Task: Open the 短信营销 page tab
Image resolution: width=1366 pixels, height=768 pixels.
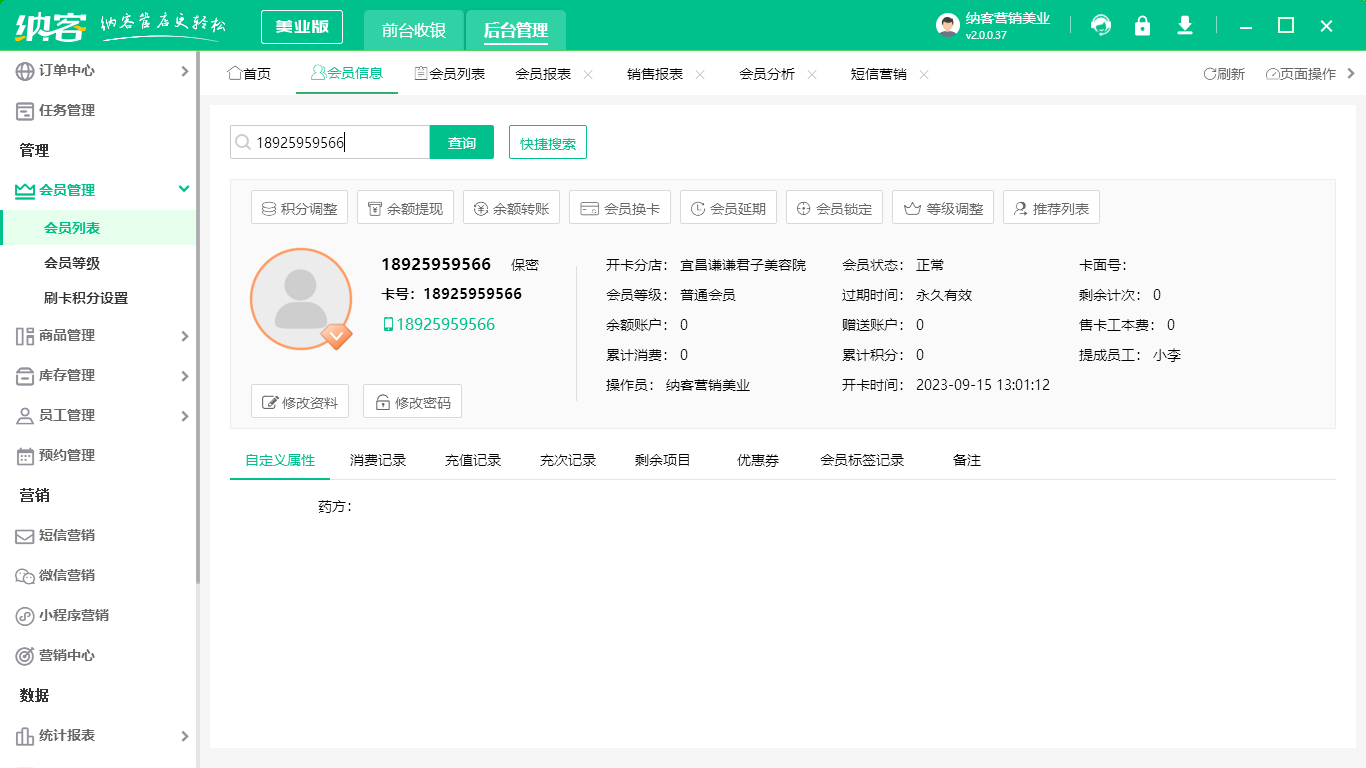Action: 879,74
